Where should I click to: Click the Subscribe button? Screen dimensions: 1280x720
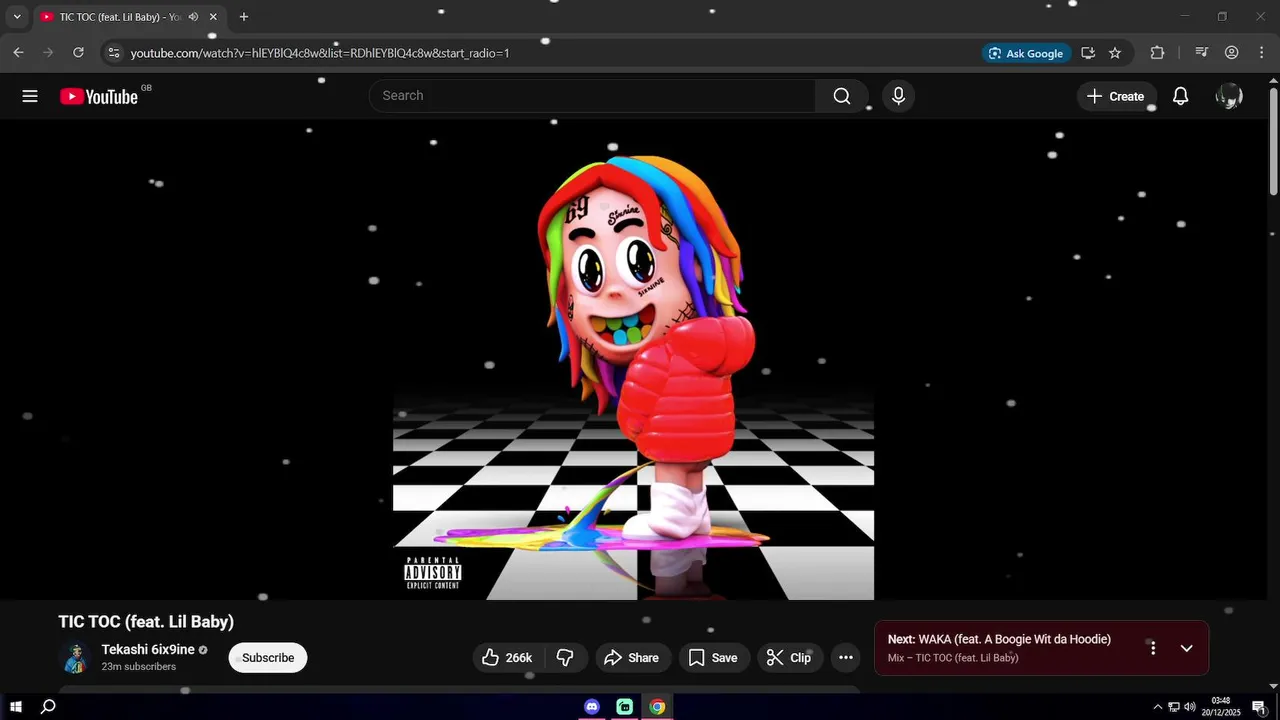(x=268, y=657)
